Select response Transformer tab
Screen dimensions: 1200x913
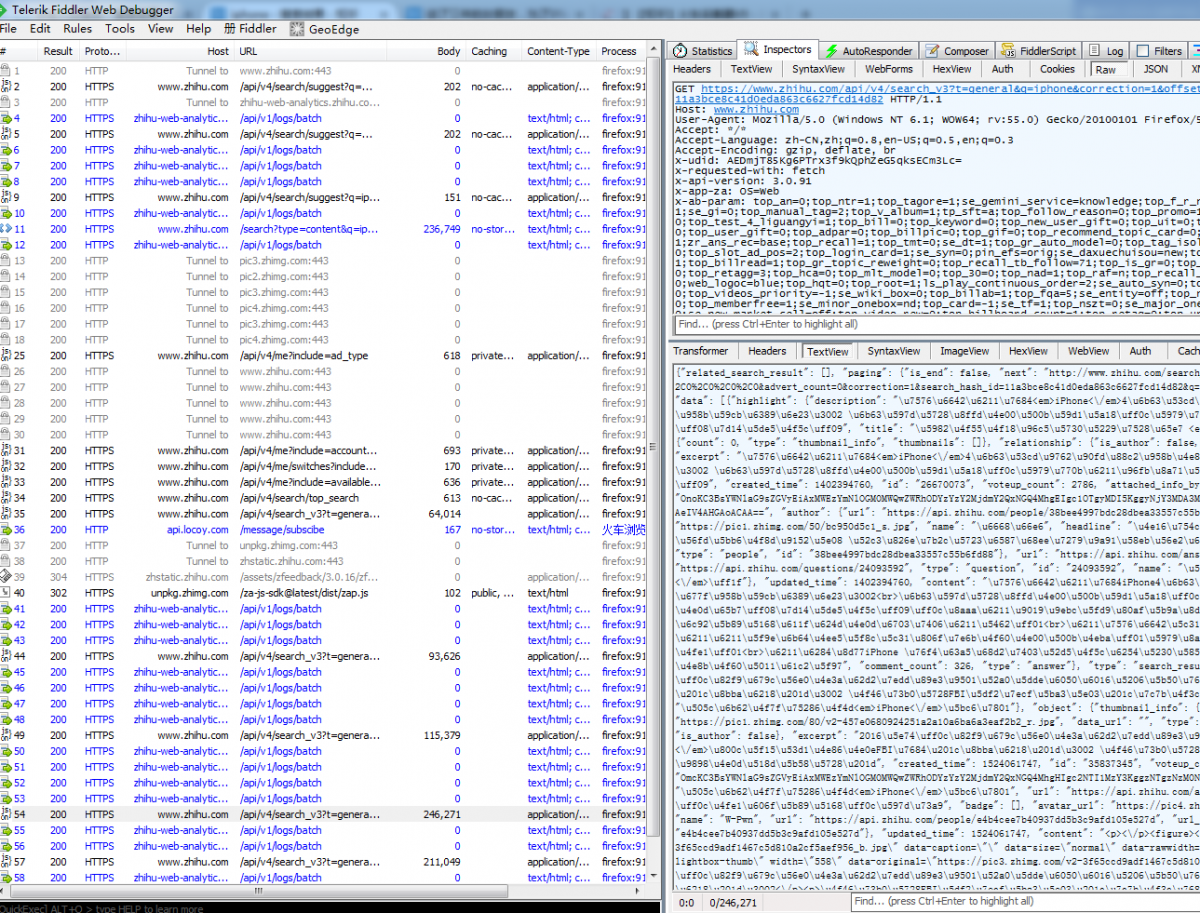click(x=701, y=351)
